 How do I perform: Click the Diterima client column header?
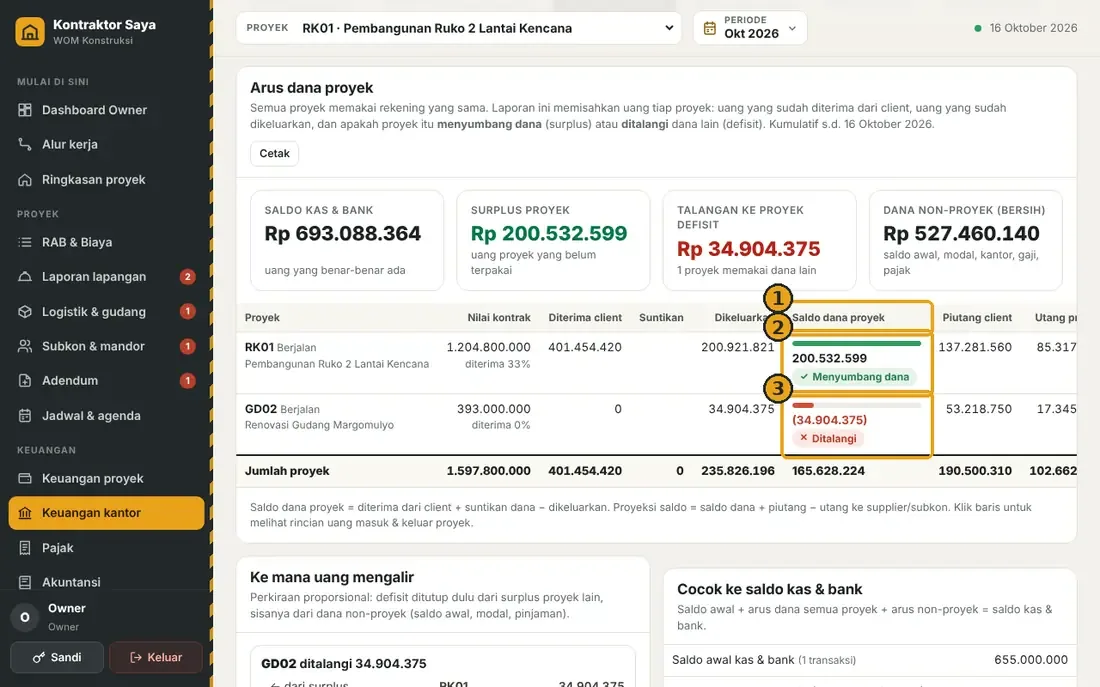(585, 317)
